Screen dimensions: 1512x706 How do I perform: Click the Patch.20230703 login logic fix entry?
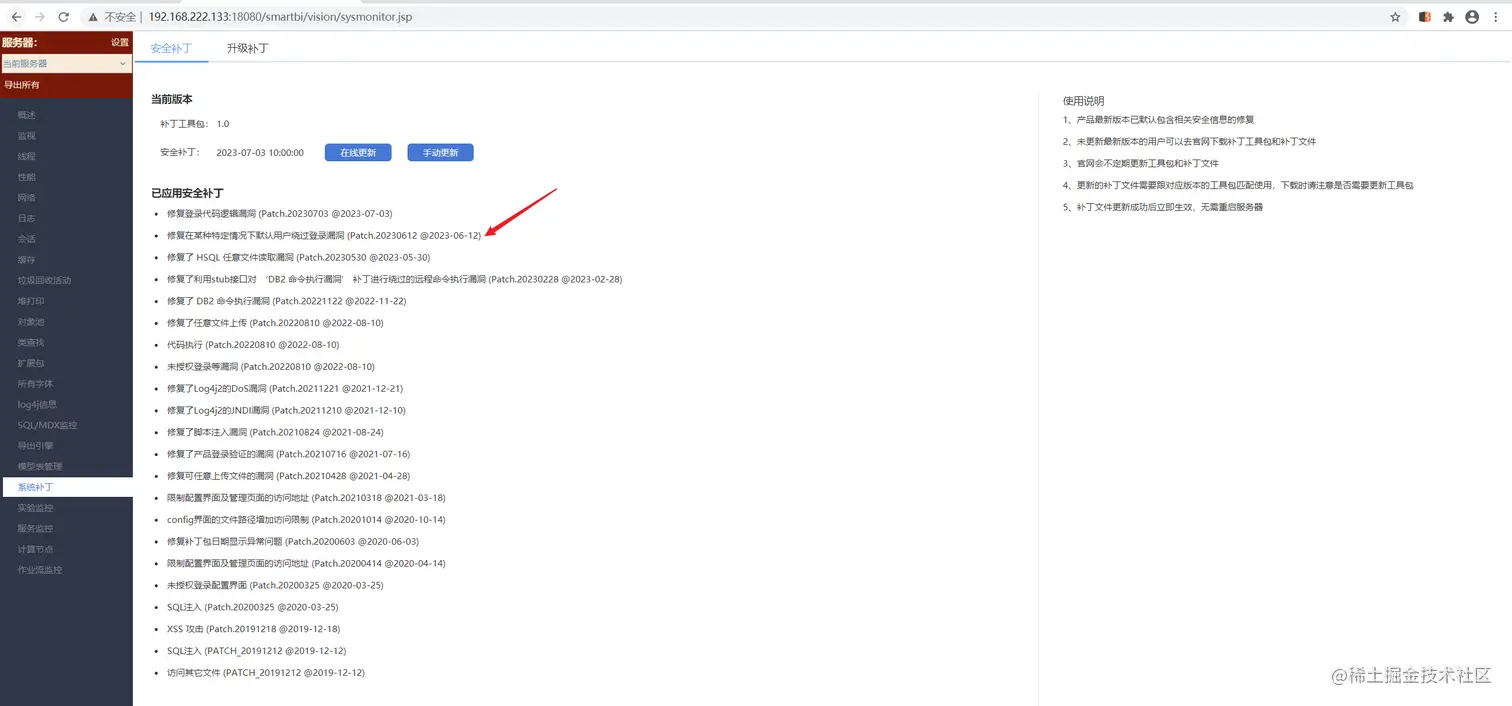click(280, 214)
